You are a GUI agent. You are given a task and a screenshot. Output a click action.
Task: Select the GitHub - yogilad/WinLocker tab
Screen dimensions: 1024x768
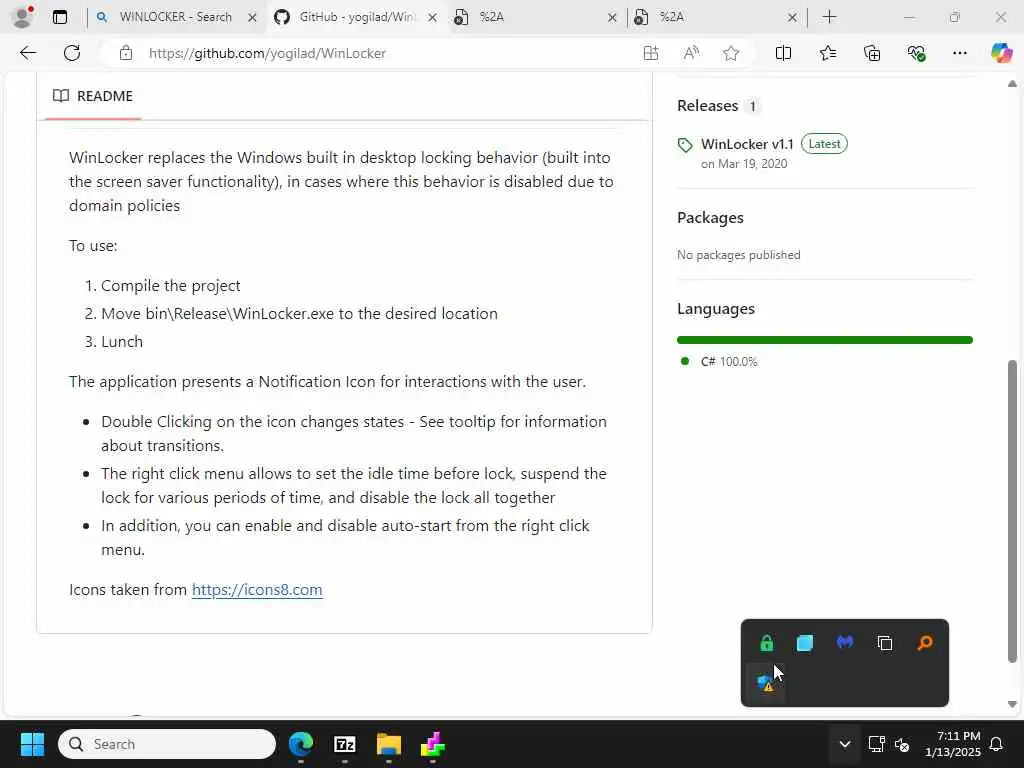356,17
